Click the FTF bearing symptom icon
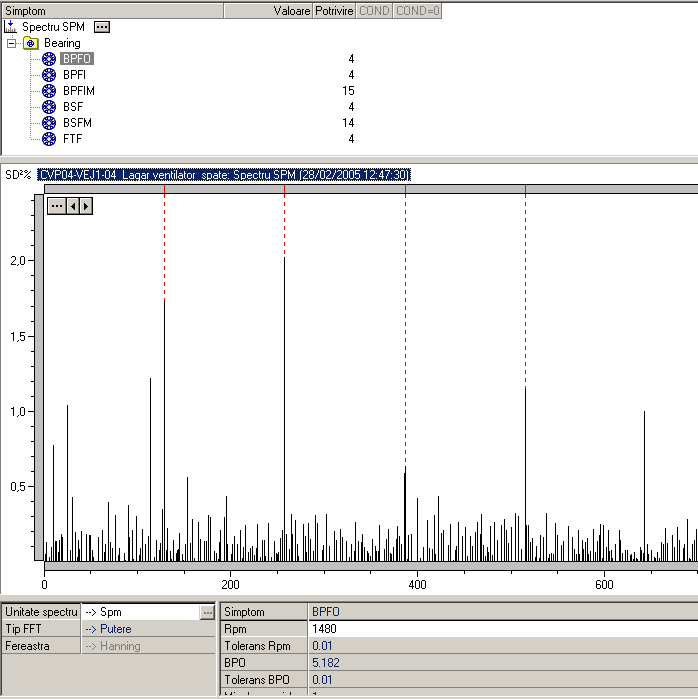Image resolution: width=698 pixels, height=699 pixels. click(49, 139)
